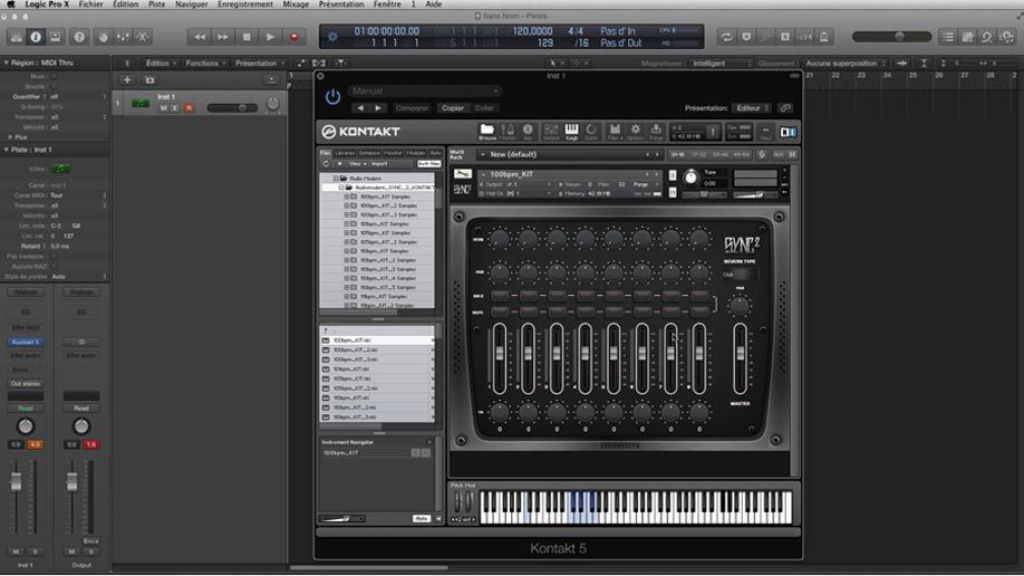Screen dimensions: 1024x576
Task: Open the Quick Help question mark button
Action: pyautogui.click(x=79, y=37)
